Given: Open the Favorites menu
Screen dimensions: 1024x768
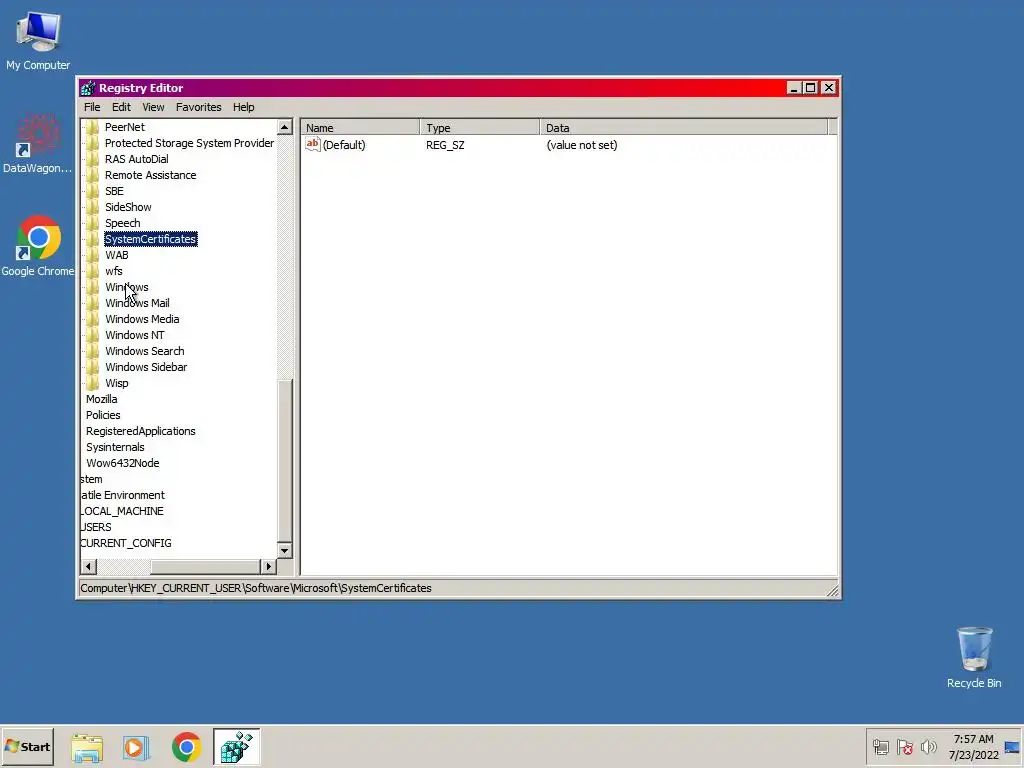Looking at the screenshot, I should click(x=199, y=107).
